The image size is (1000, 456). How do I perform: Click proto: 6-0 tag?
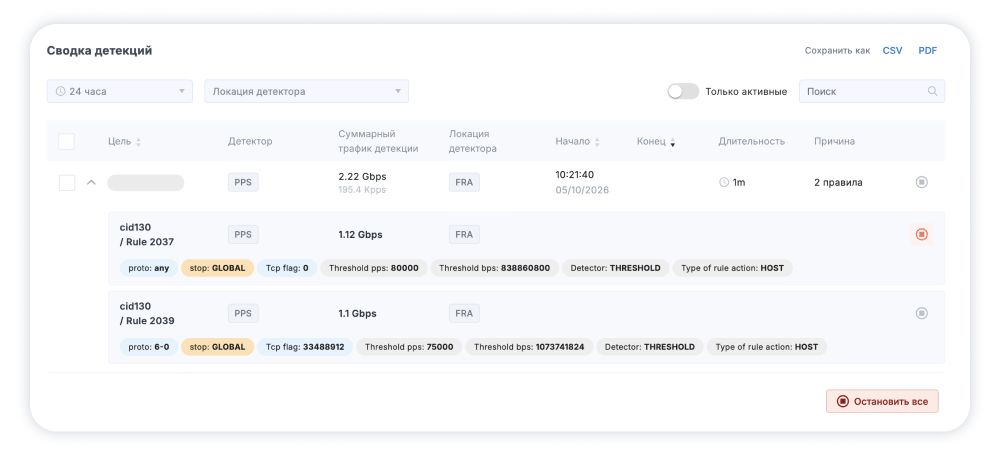click(x=149, y=347)
